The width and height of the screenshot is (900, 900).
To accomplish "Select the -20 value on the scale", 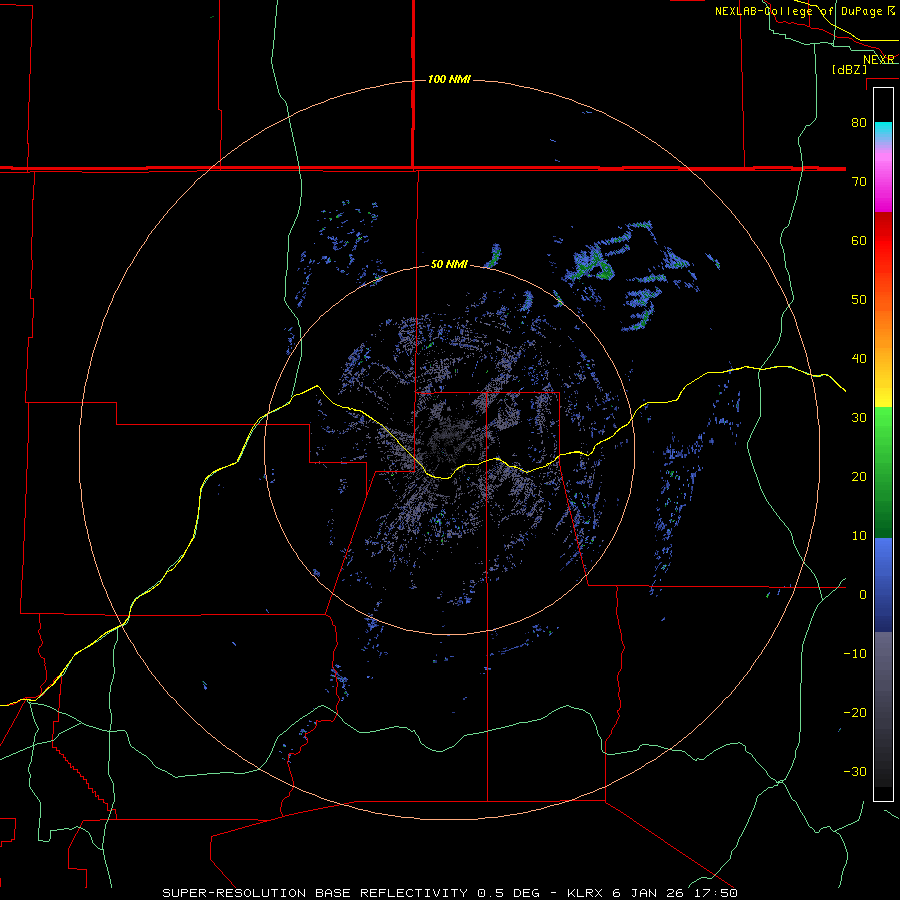I will [x=855, y=713].
